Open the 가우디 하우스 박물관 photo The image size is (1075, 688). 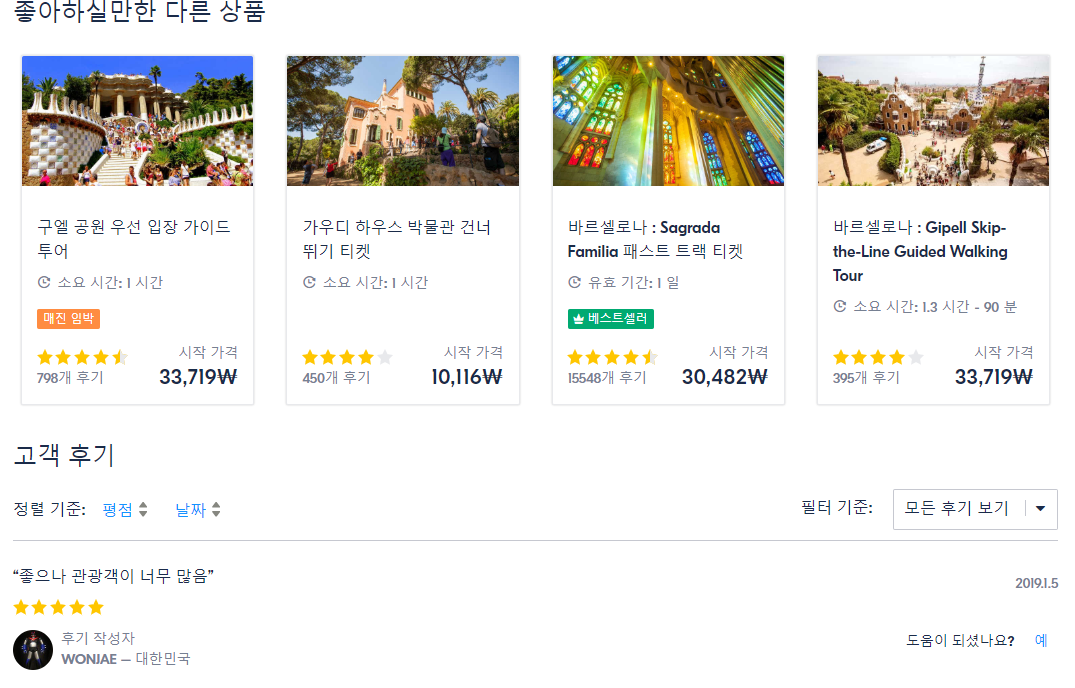(x=402, y=121)
